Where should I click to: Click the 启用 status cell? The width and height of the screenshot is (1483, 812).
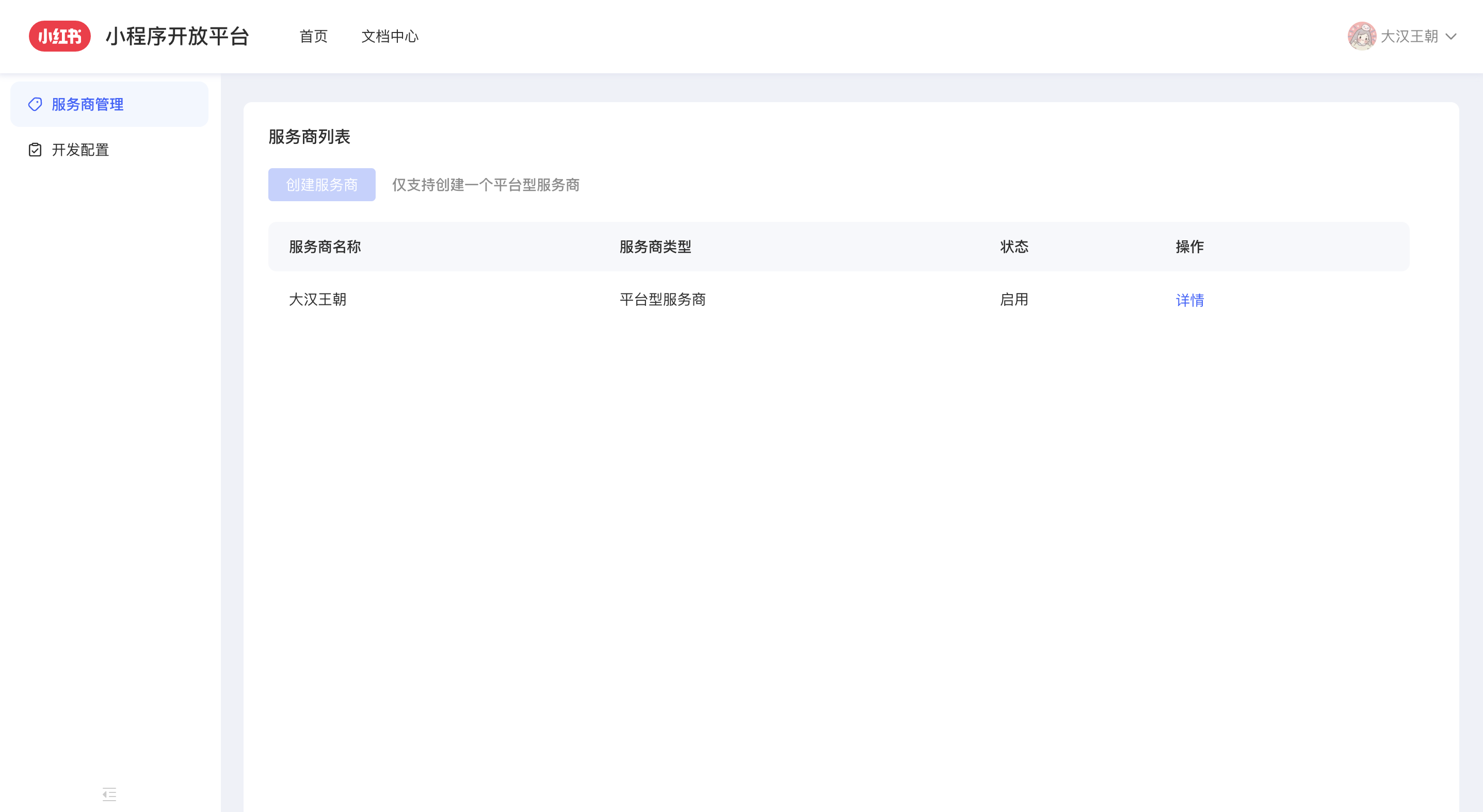(1014, 299)
